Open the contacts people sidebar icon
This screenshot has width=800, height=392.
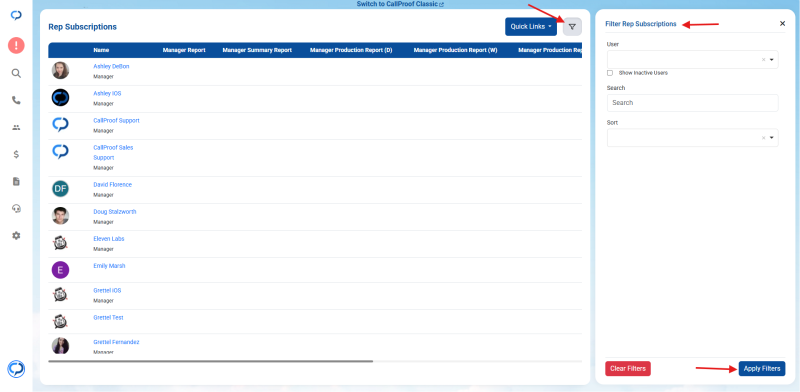(16, 128)
